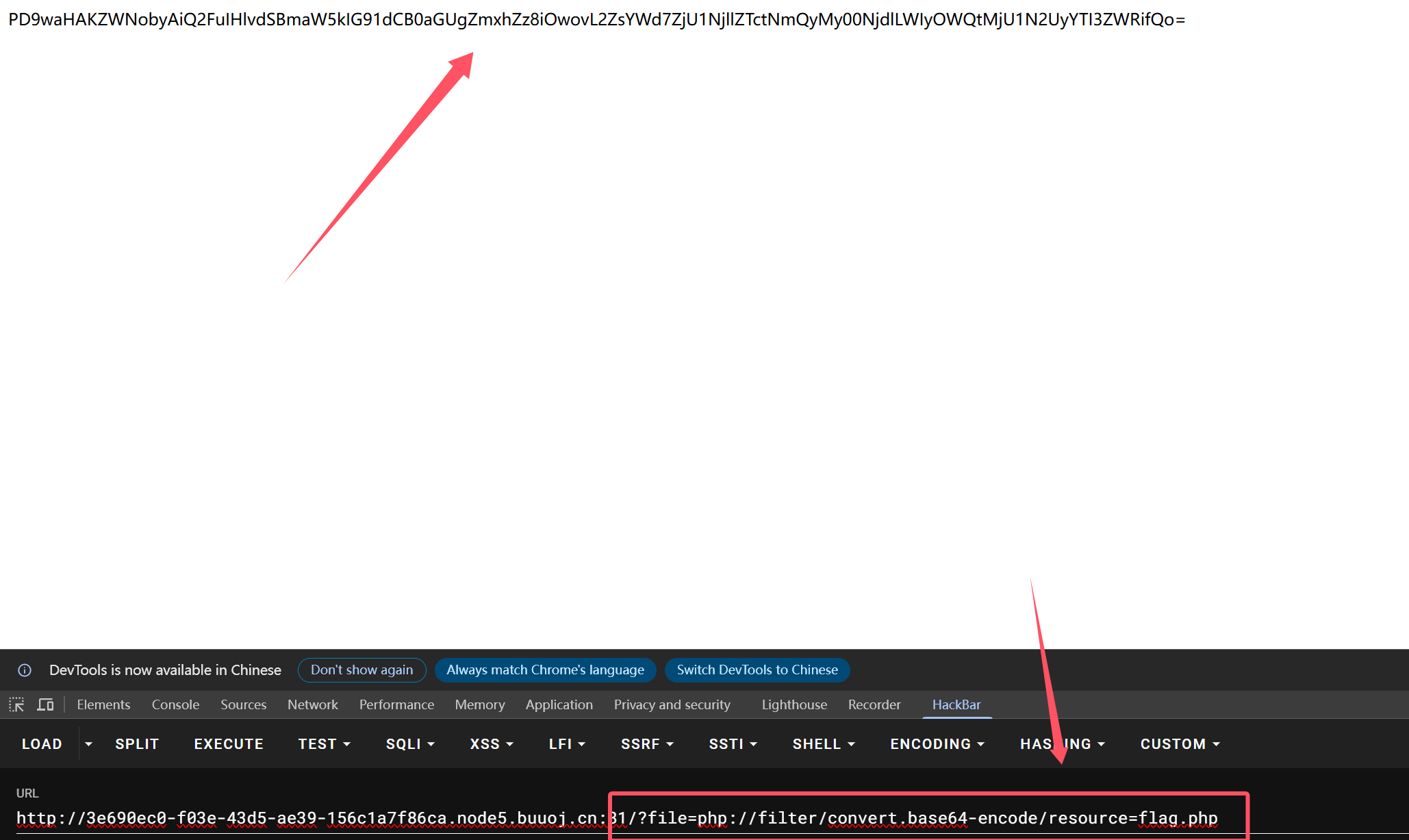Click Don't show again button
The width and height of the screenshot is (1409, 840).
coord(361,670)
